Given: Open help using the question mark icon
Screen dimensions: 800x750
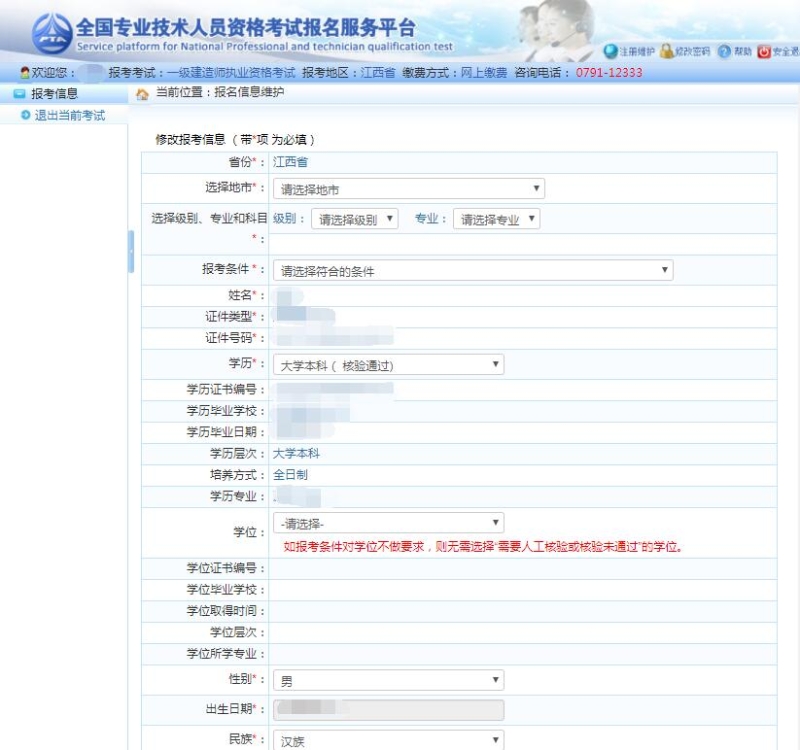Looking at the screenshot, I should click(722, 50).
